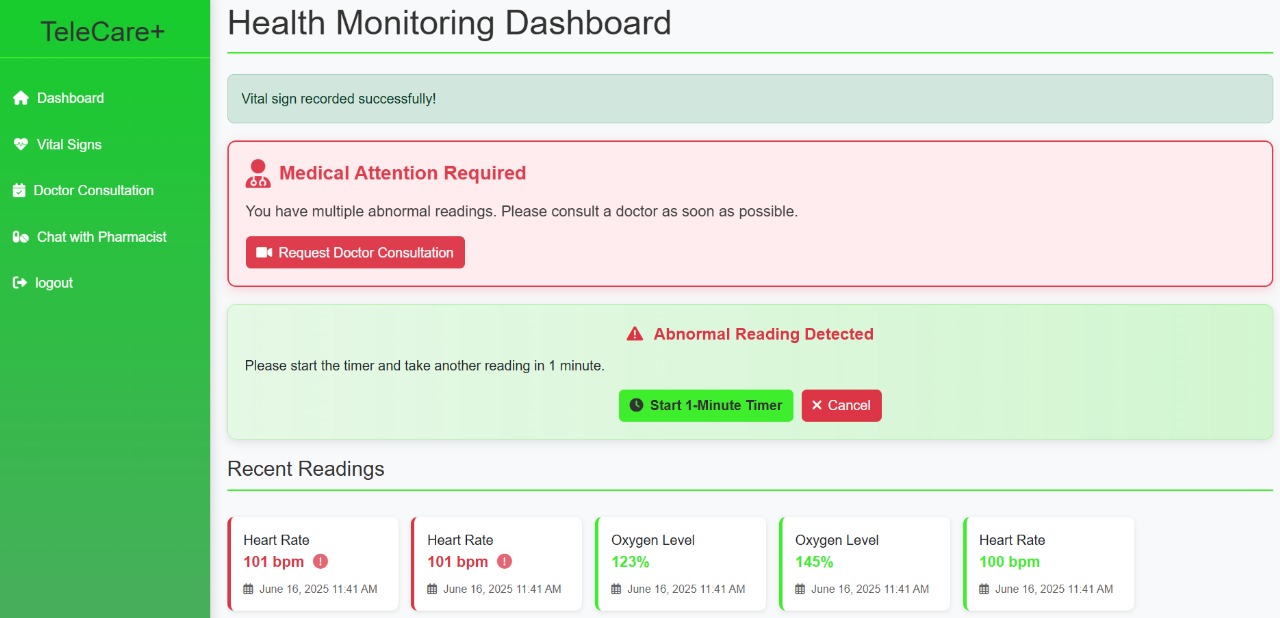1280x618 pixels.
Task: Start the 1-Minute Timer
Action: pyautogui.click(x=705, y=406)
